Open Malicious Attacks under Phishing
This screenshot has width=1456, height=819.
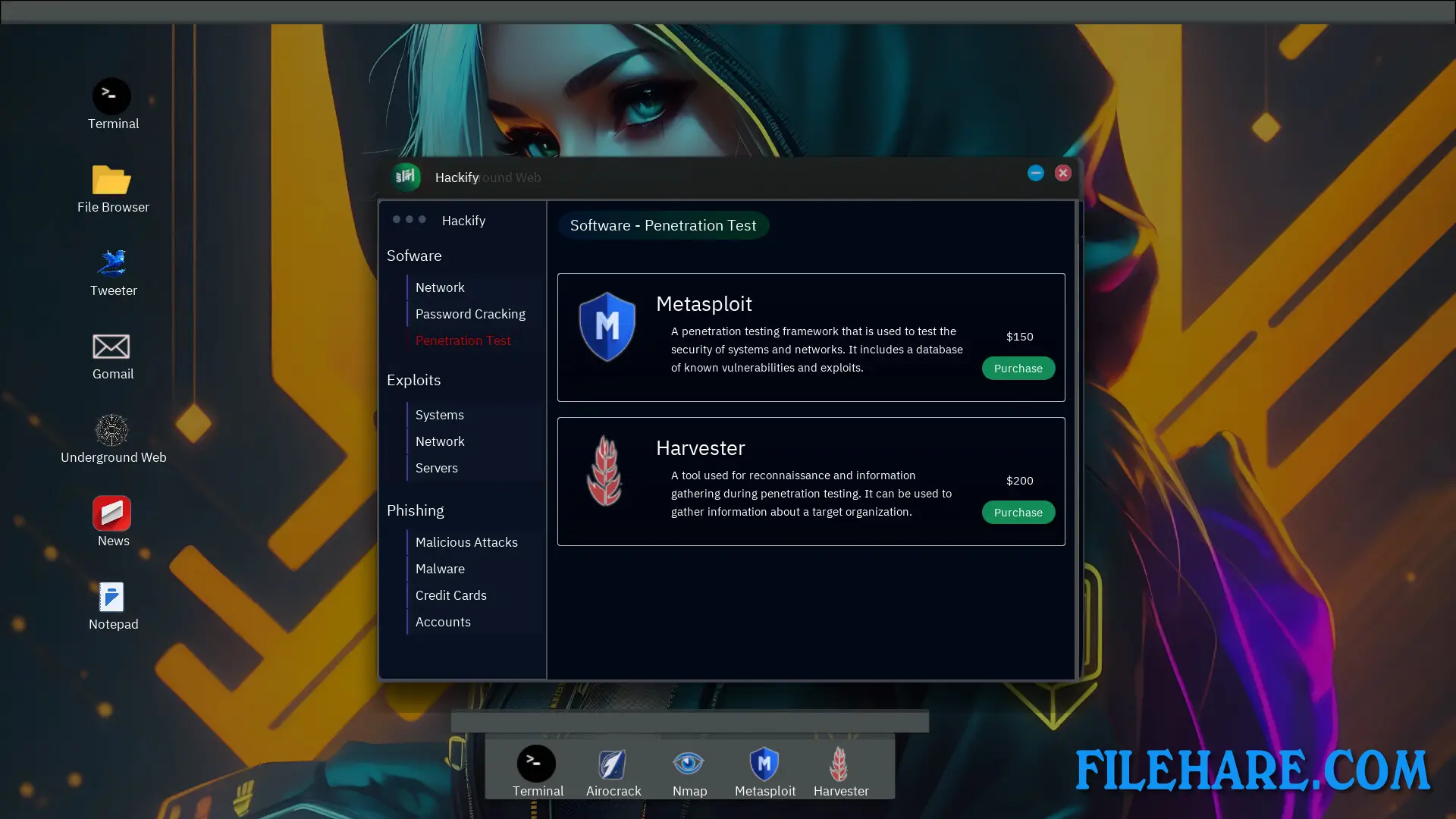466,542
